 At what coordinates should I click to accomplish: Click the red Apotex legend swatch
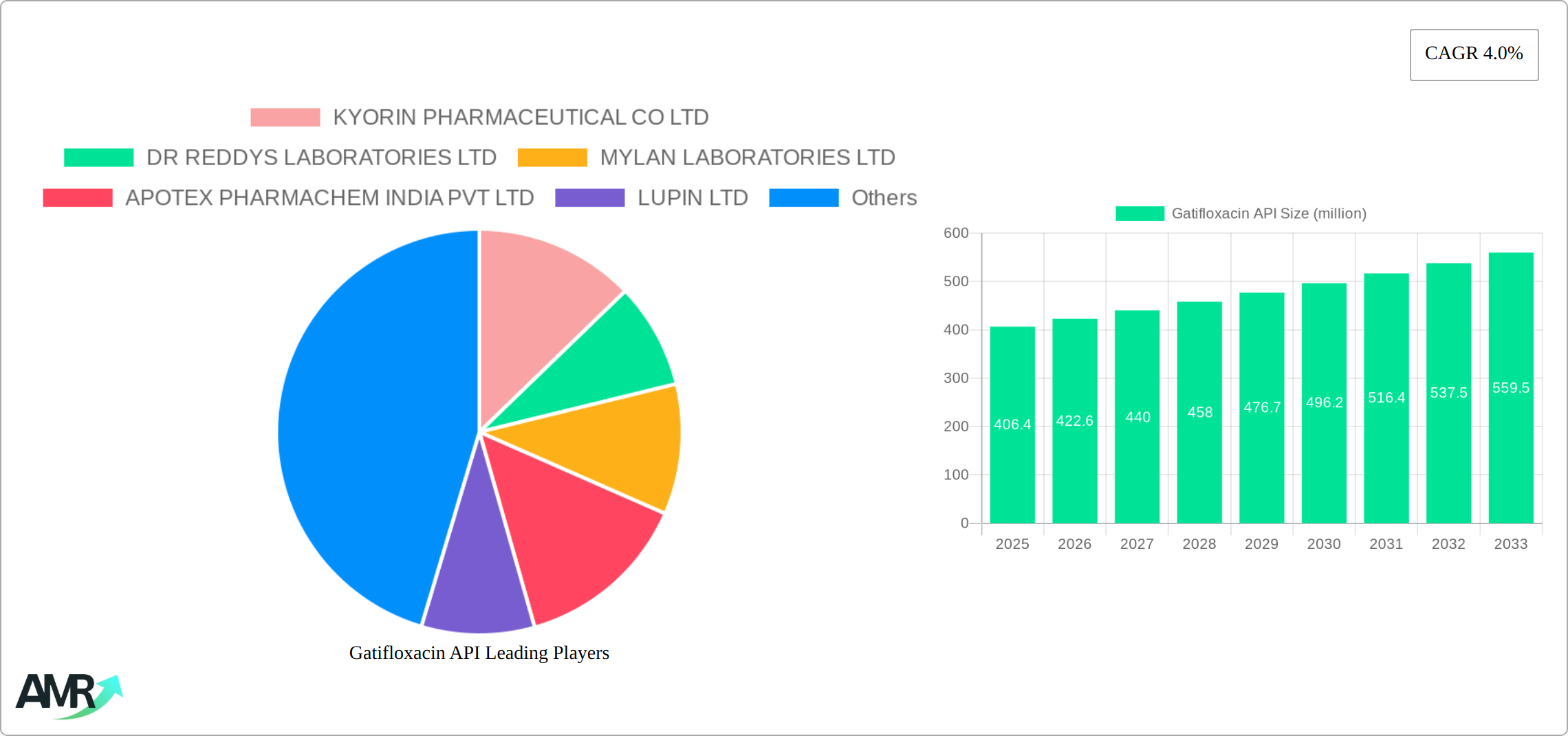pos(76,198)
